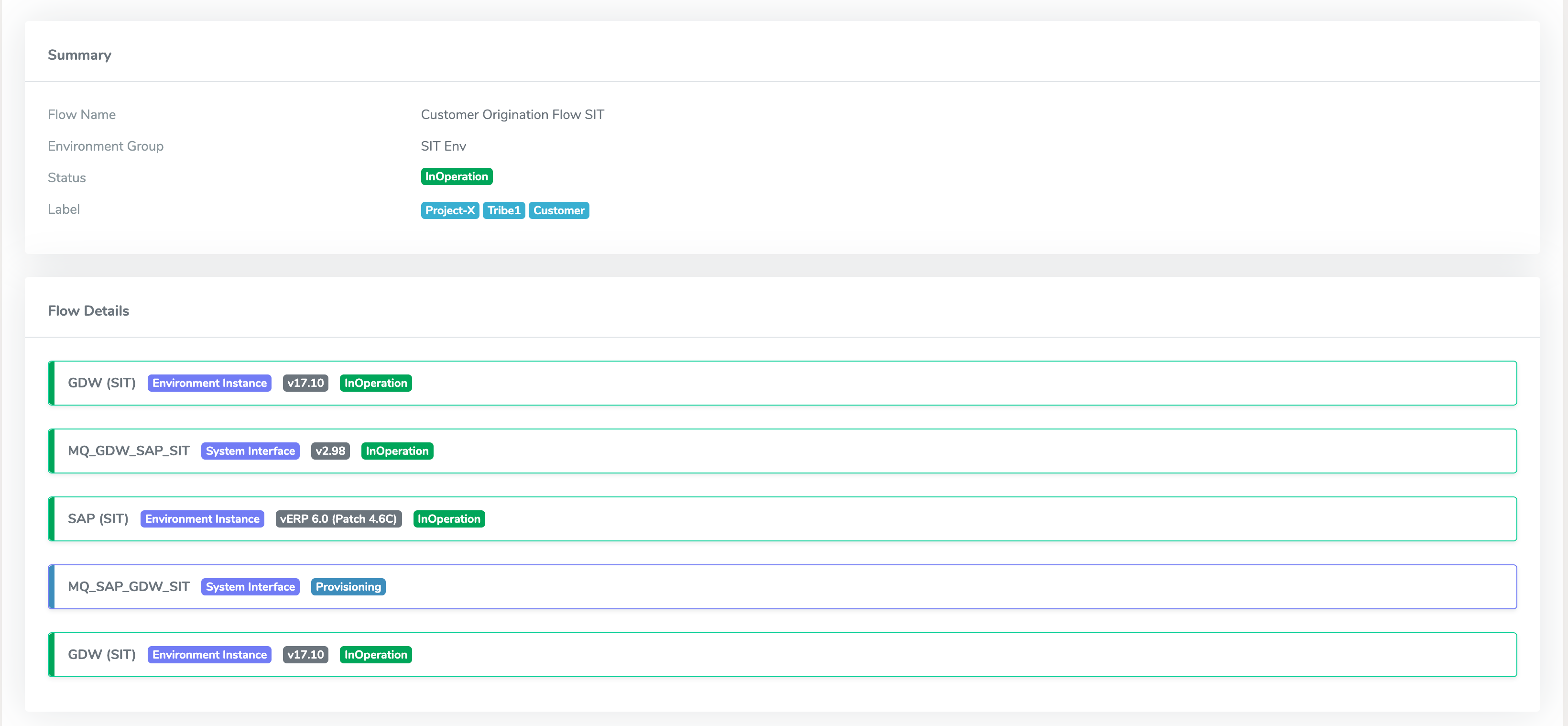This screenshot has height=726, width=1568.
Task: Open the Summary section header
Action: (x=79, y=55)
